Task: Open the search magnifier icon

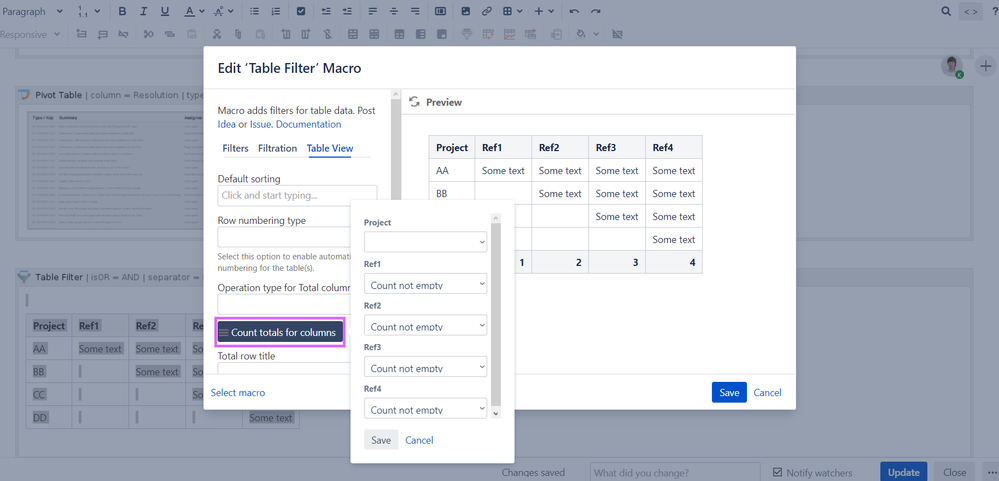Action: [x=947, y=11]
